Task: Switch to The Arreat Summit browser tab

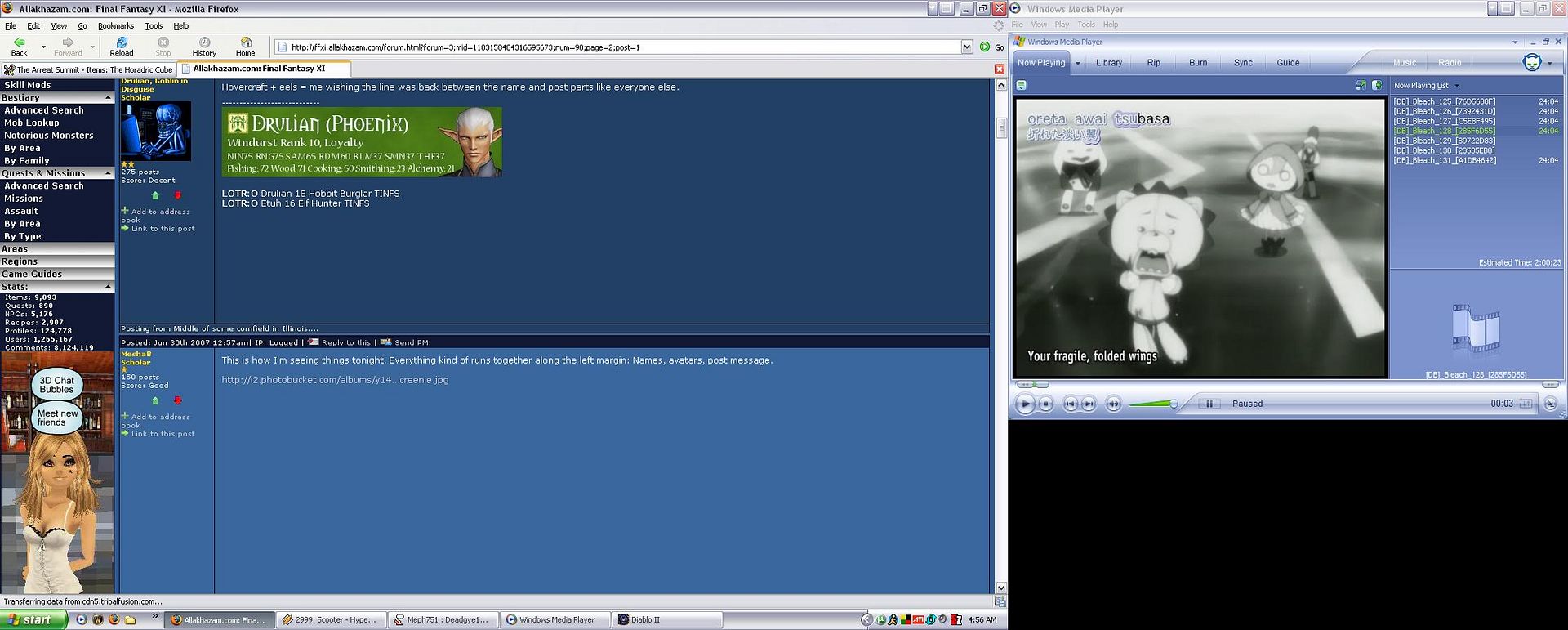Action: [x=88, y=69]
